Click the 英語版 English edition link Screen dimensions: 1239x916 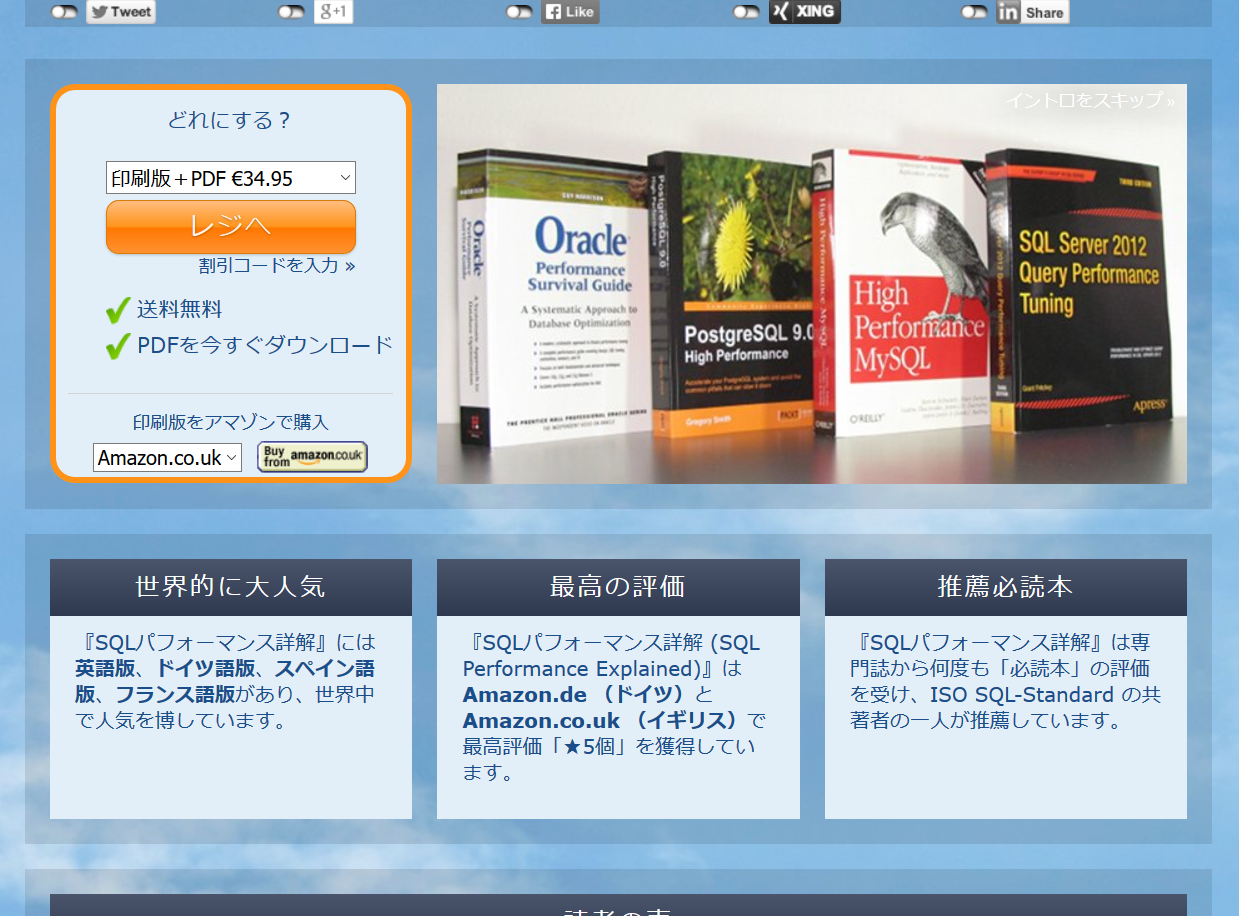[x=105, y=668]
